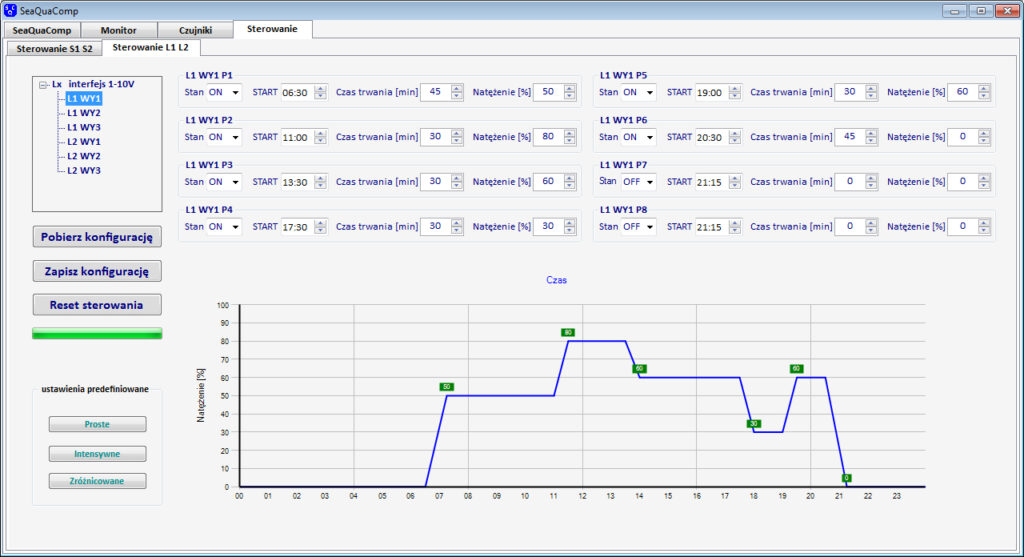Switch to the Sterowanie S1 S2 subtab
Screen dimensions: 1024x557
pos(53,48)
